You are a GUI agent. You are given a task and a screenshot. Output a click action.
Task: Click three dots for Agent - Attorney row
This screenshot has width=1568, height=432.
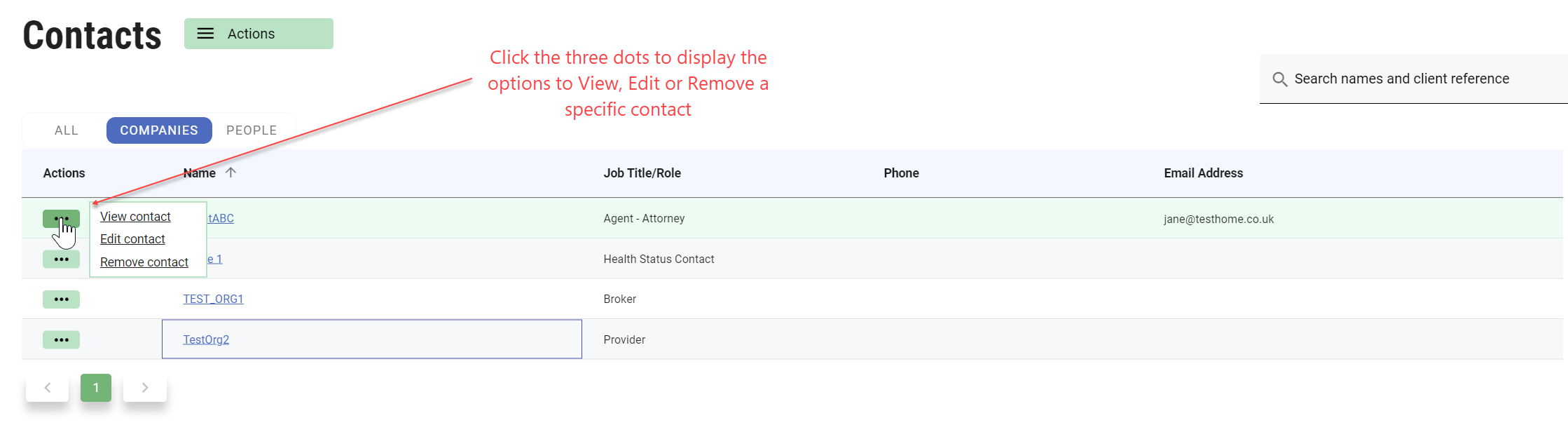[x=61, y=219]
